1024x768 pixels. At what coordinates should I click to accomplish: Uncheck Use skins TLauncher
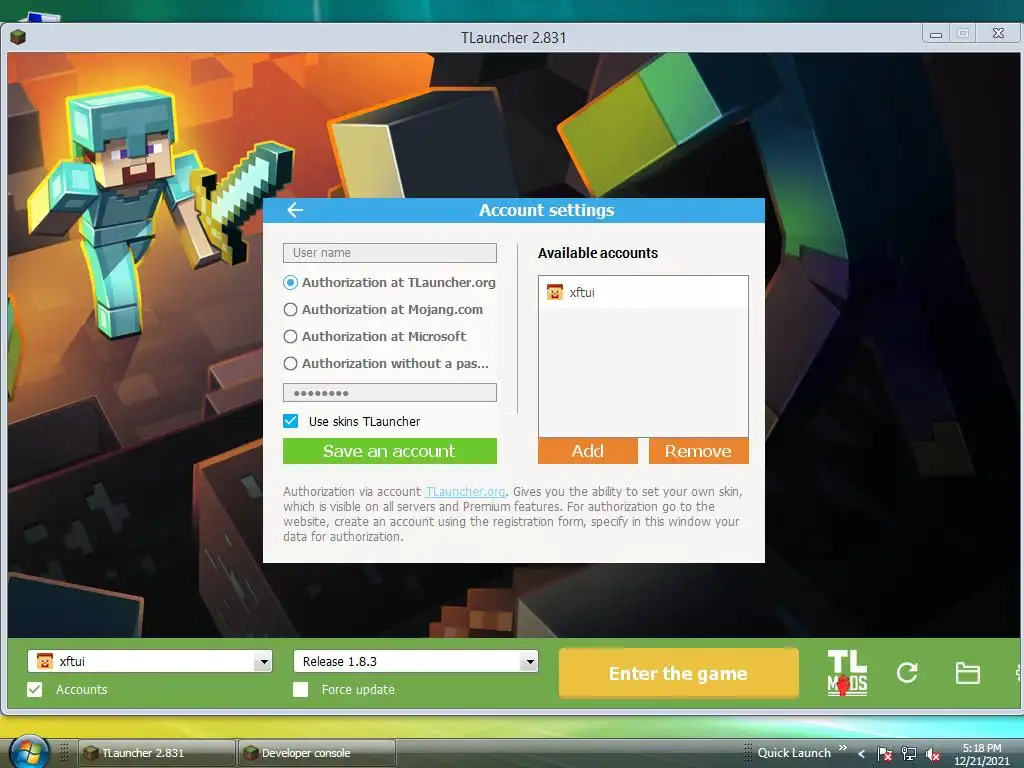[x=291, y=421]
